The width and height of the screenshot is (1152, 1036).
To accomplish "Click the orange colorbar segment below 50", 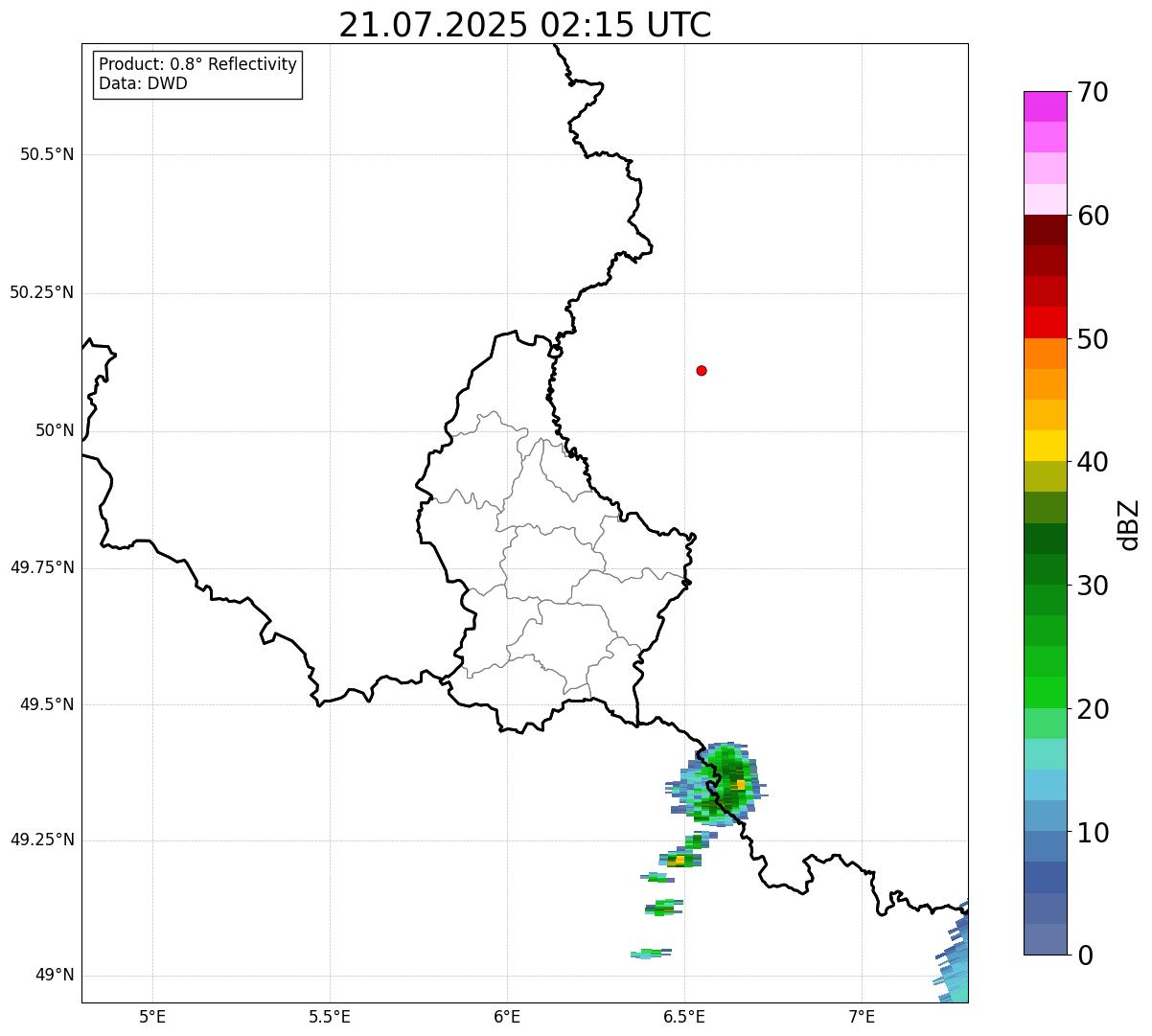I will (x=1045, y=354).
